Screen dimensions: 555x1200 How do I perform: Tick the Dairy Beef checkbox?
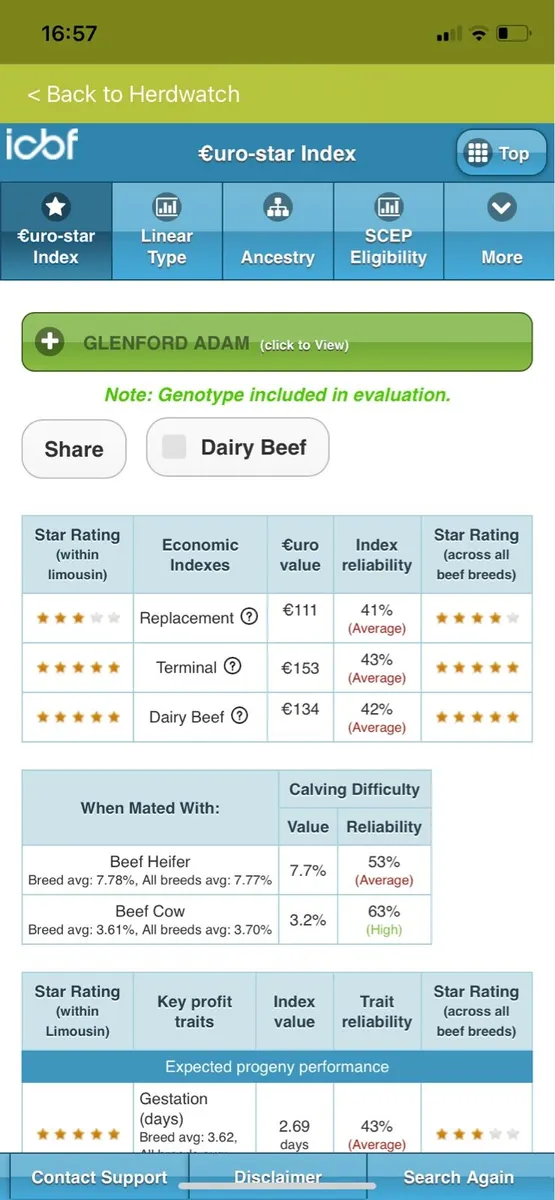(174, 447)
